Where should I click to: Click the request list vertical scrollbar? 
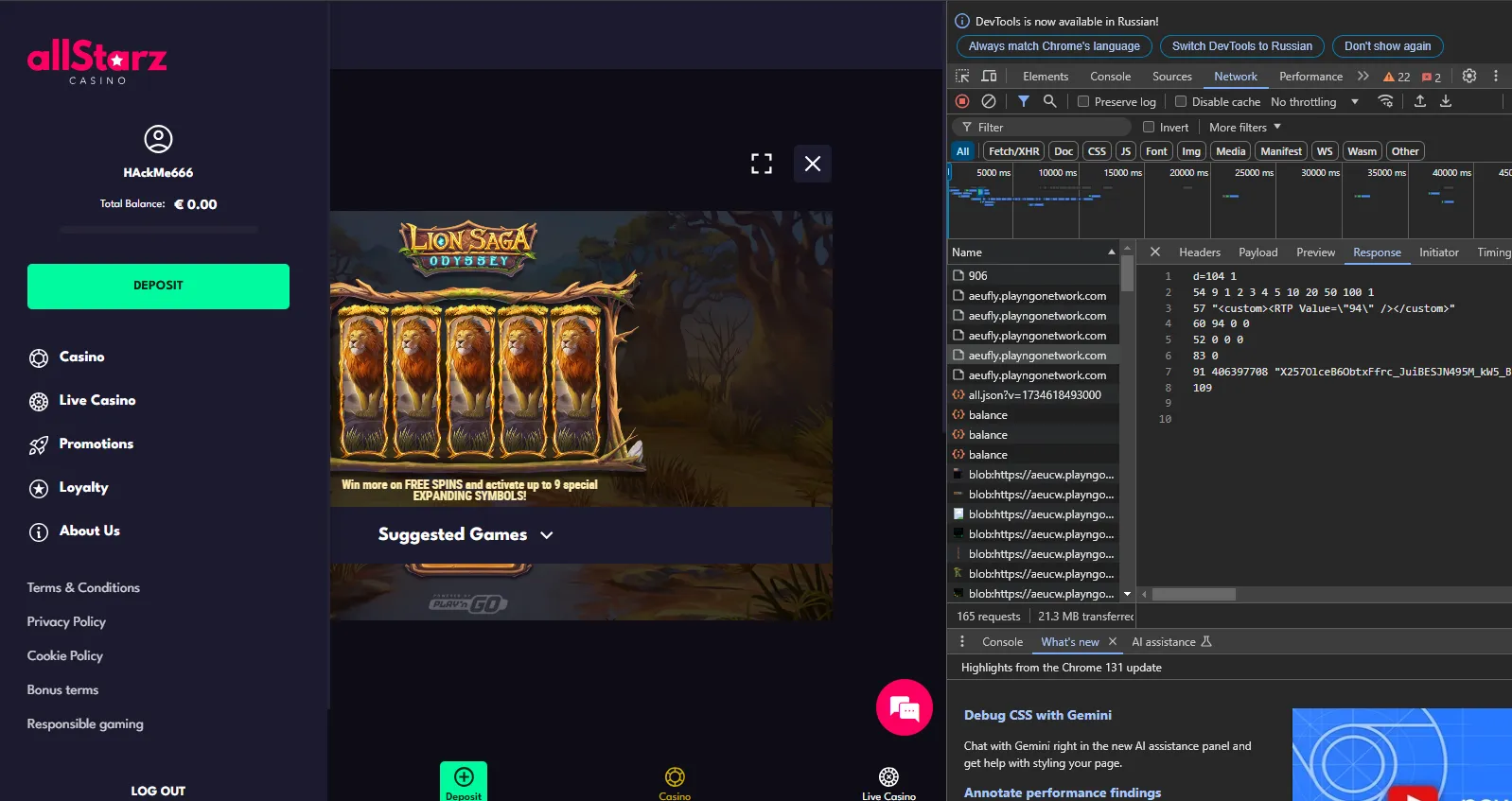click(1127, 272)
